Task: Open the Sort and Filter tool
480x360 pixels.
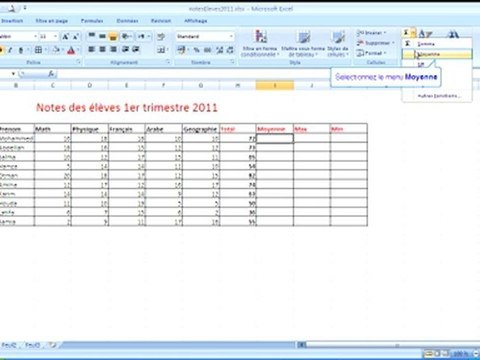Action: 425,33
